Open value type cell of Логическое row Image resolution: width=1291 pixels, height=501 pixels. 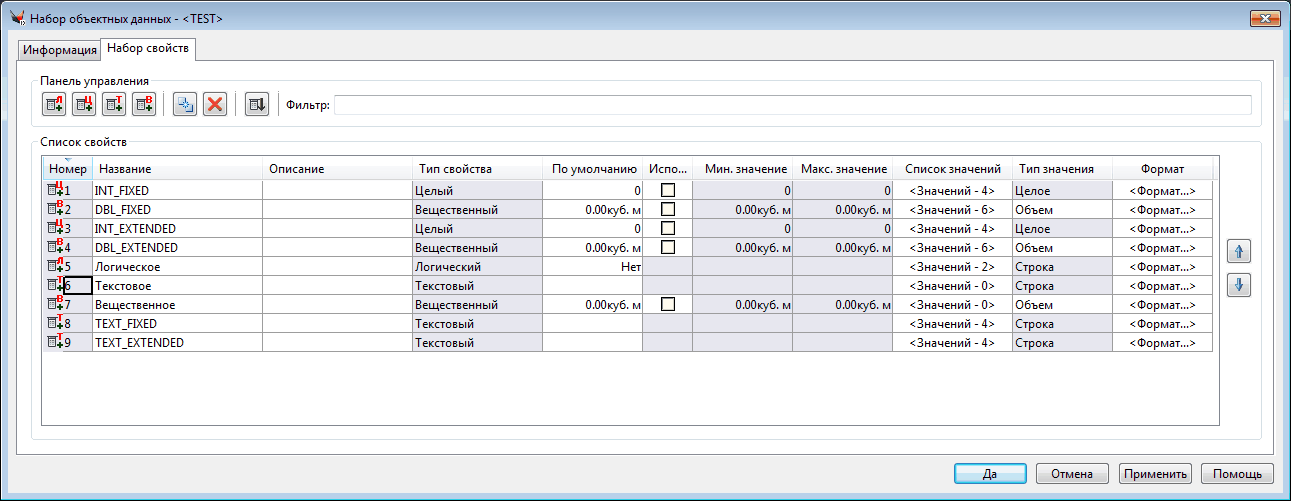point(1061,267)
